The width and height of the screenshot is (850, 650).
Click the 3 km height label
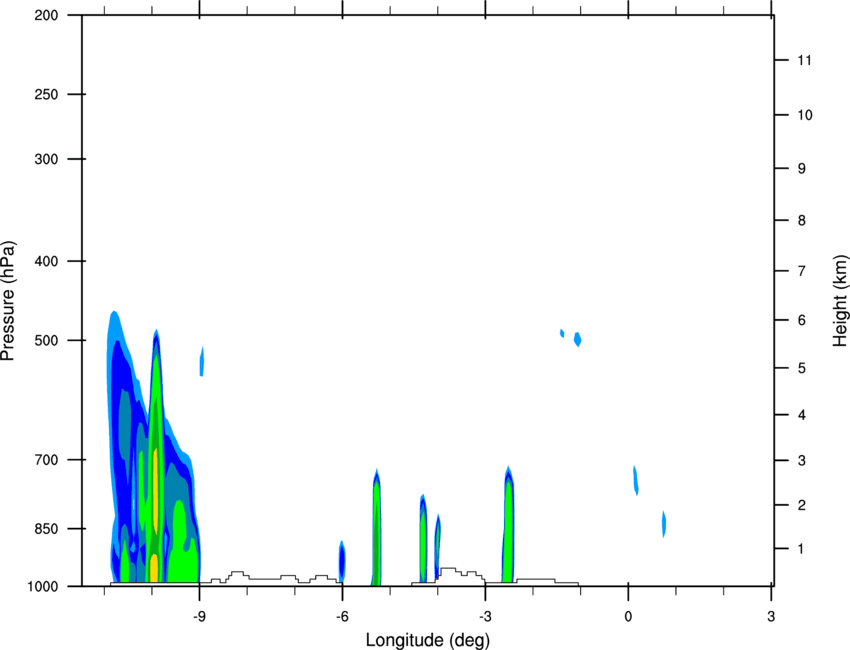[x=802, y=461]
